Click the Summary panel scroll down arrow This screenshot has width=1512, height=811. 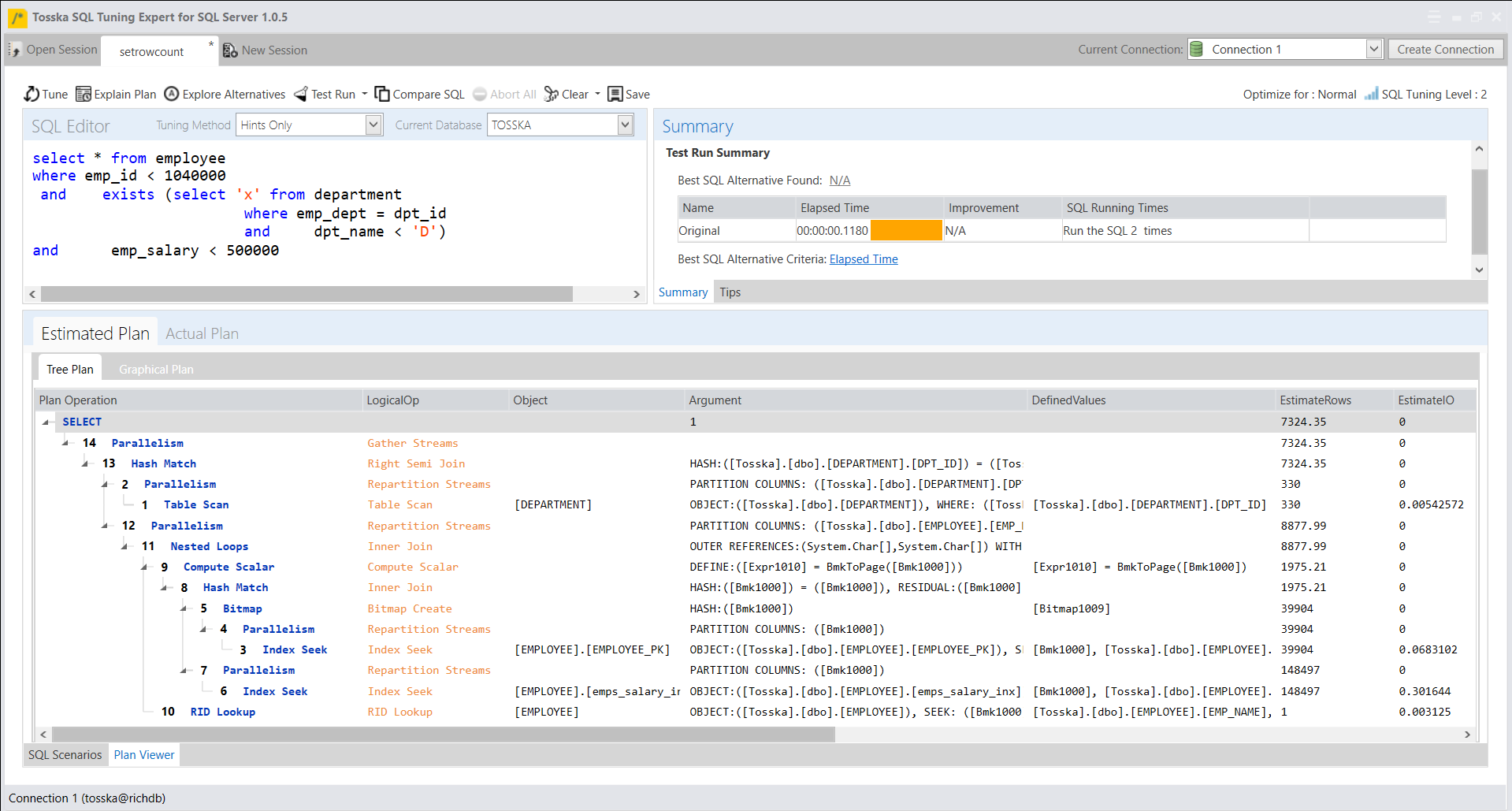click(x=1479, y=270)
